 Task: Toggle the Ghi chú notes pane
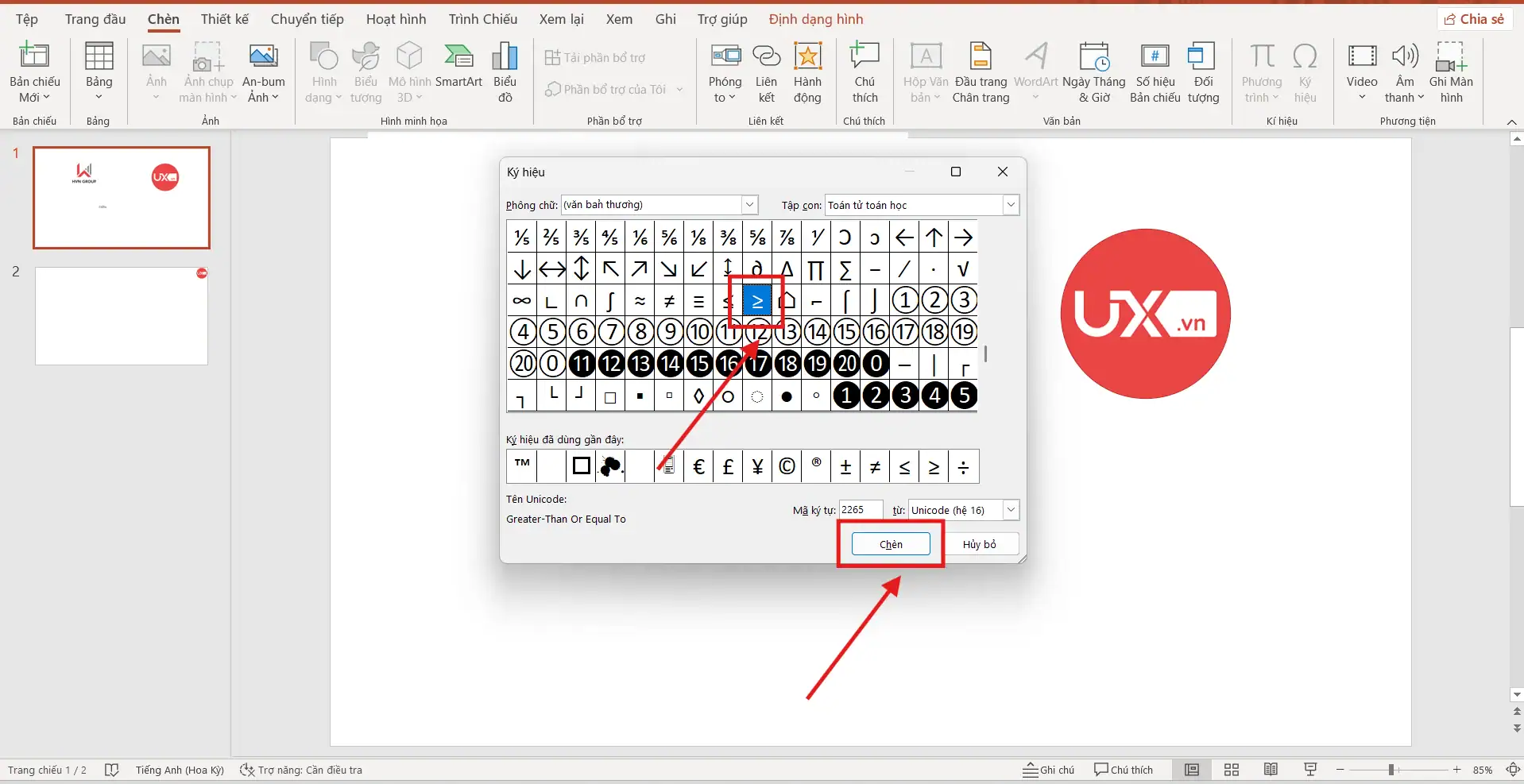[x=1049, y=770]
